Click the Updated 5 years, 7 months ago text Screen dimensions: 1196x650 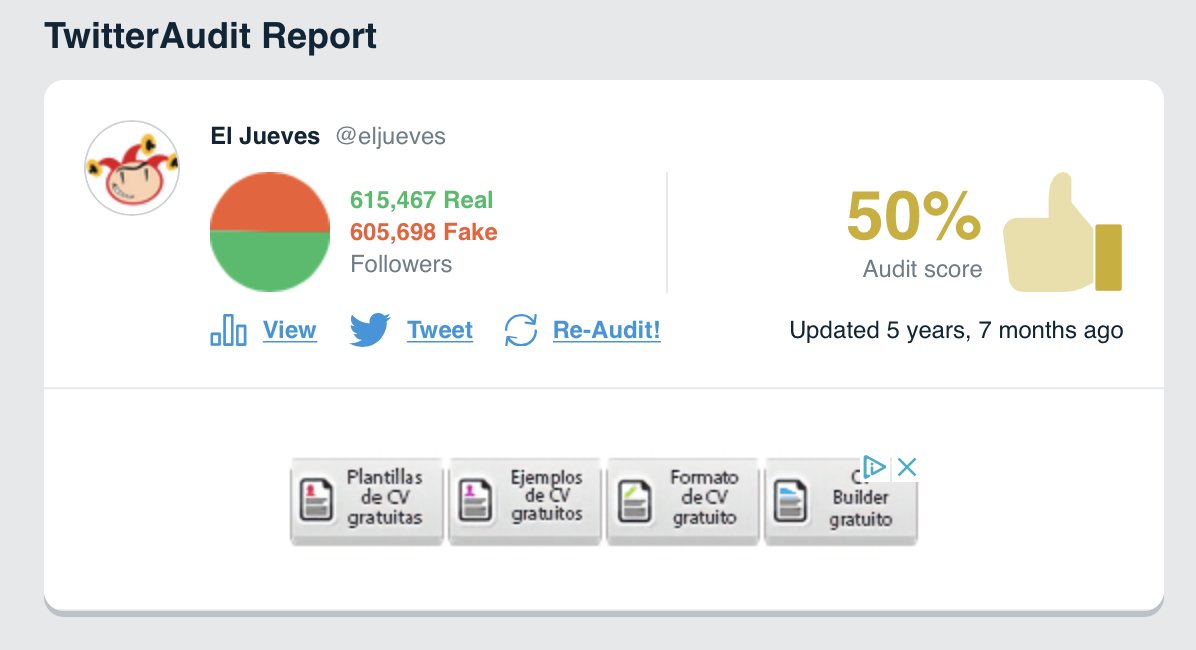pos(956,330)
